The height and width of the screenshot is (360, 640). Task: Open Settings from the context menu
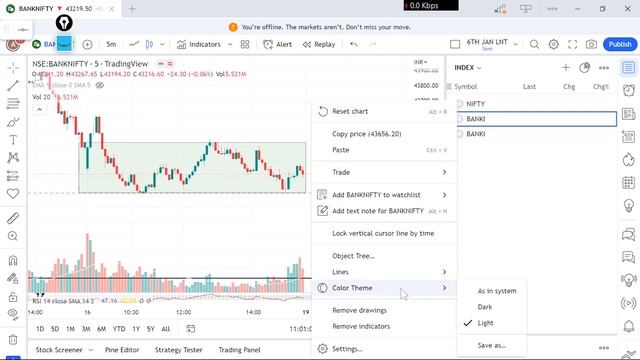[384, 349]
